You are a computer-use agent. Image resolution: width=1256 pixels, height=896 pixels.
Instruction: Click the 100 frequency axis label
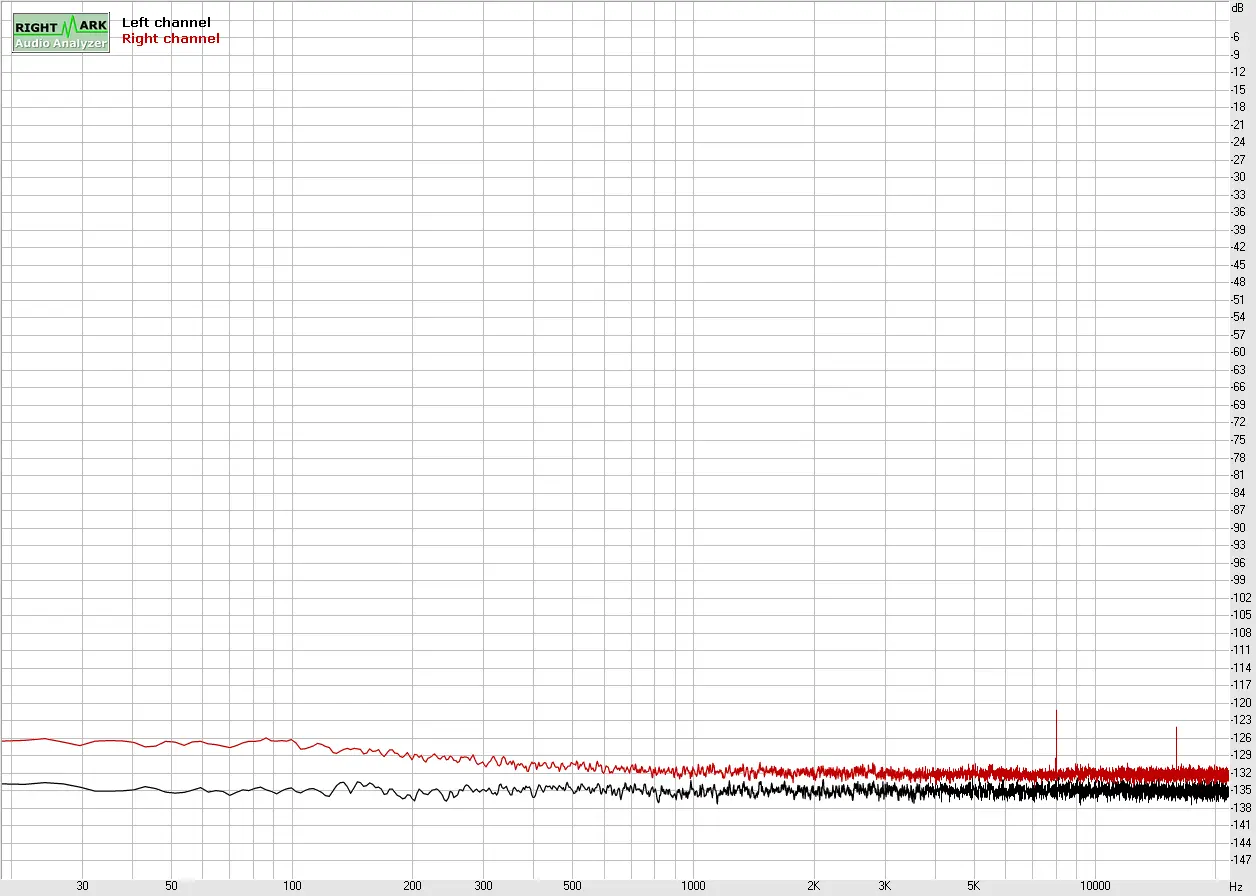click(292, 886)
